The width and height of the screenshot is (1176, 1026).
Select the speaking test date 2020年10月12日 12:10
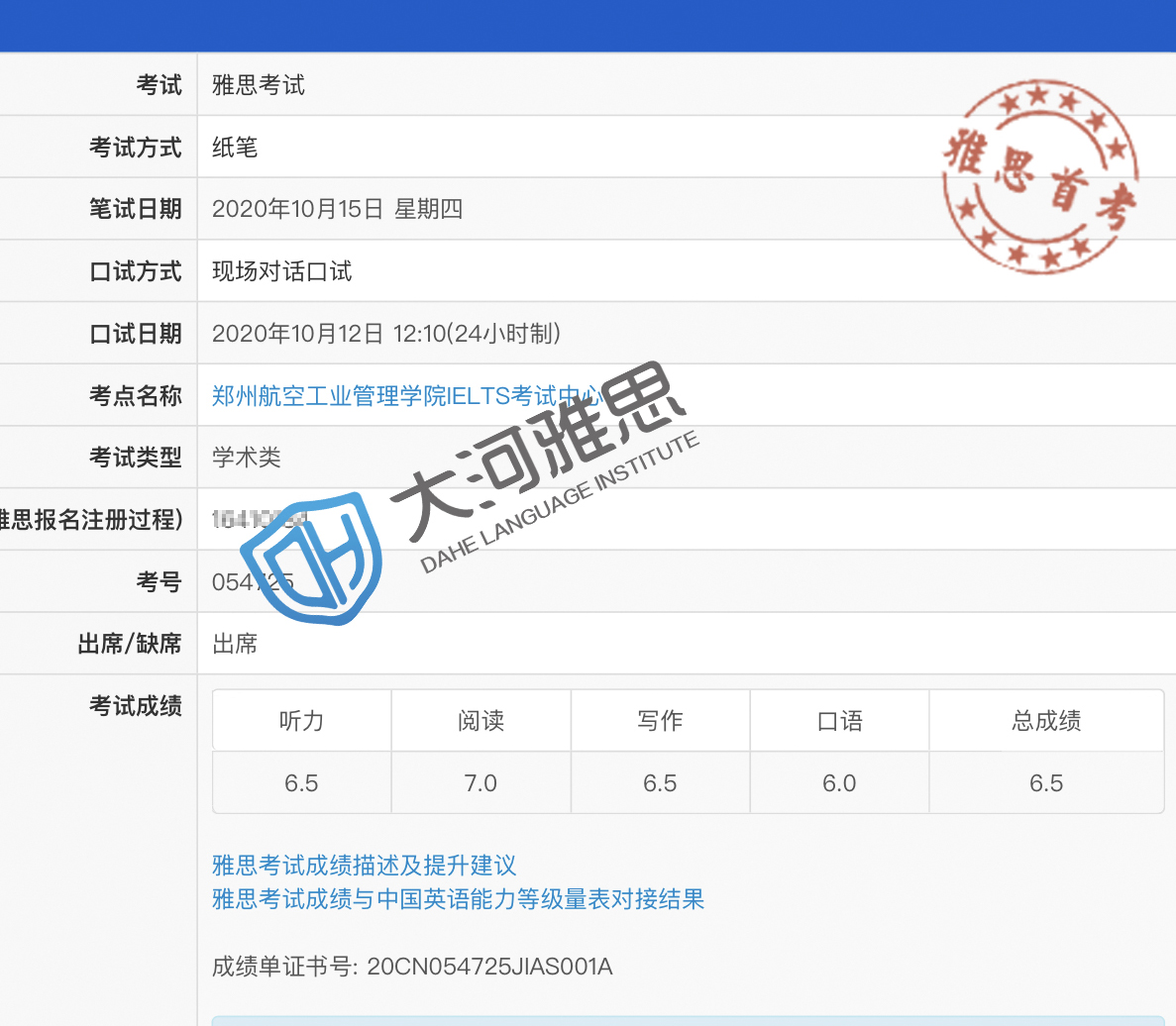point(386,333)
